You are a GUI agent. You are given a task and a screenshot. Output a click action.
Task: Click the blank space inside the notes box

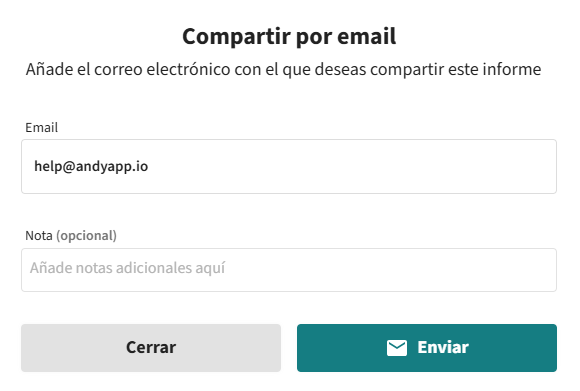388,270
